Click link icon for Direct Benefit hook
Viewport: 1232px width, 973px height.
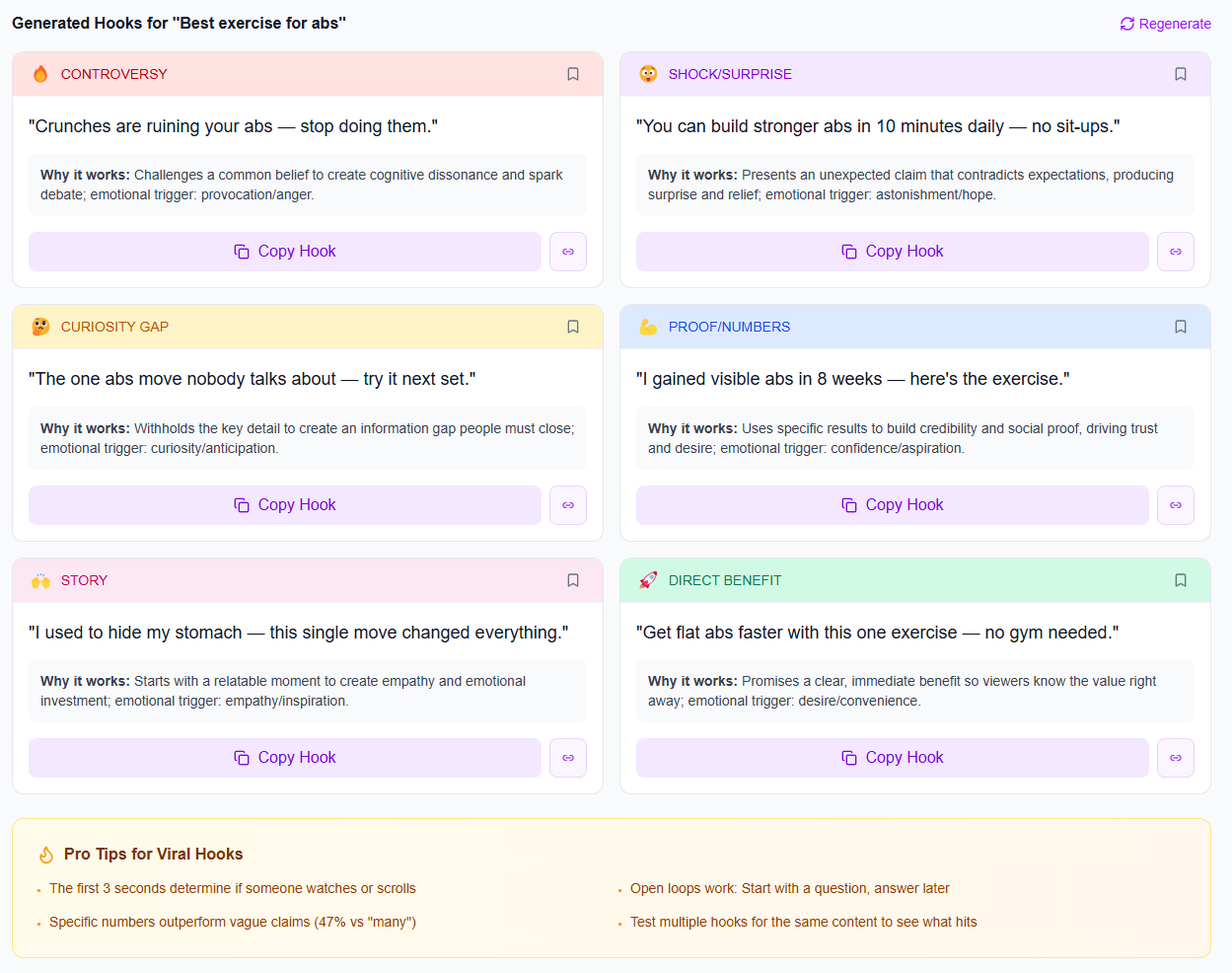(x=1176, y=758)
